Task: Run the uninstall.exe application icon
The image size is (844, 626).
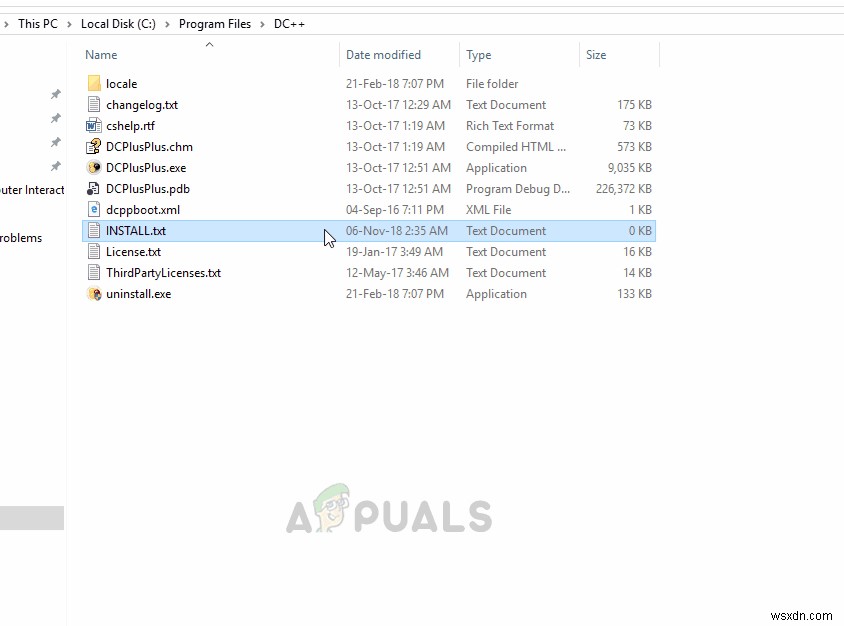Action: point(94,293)
